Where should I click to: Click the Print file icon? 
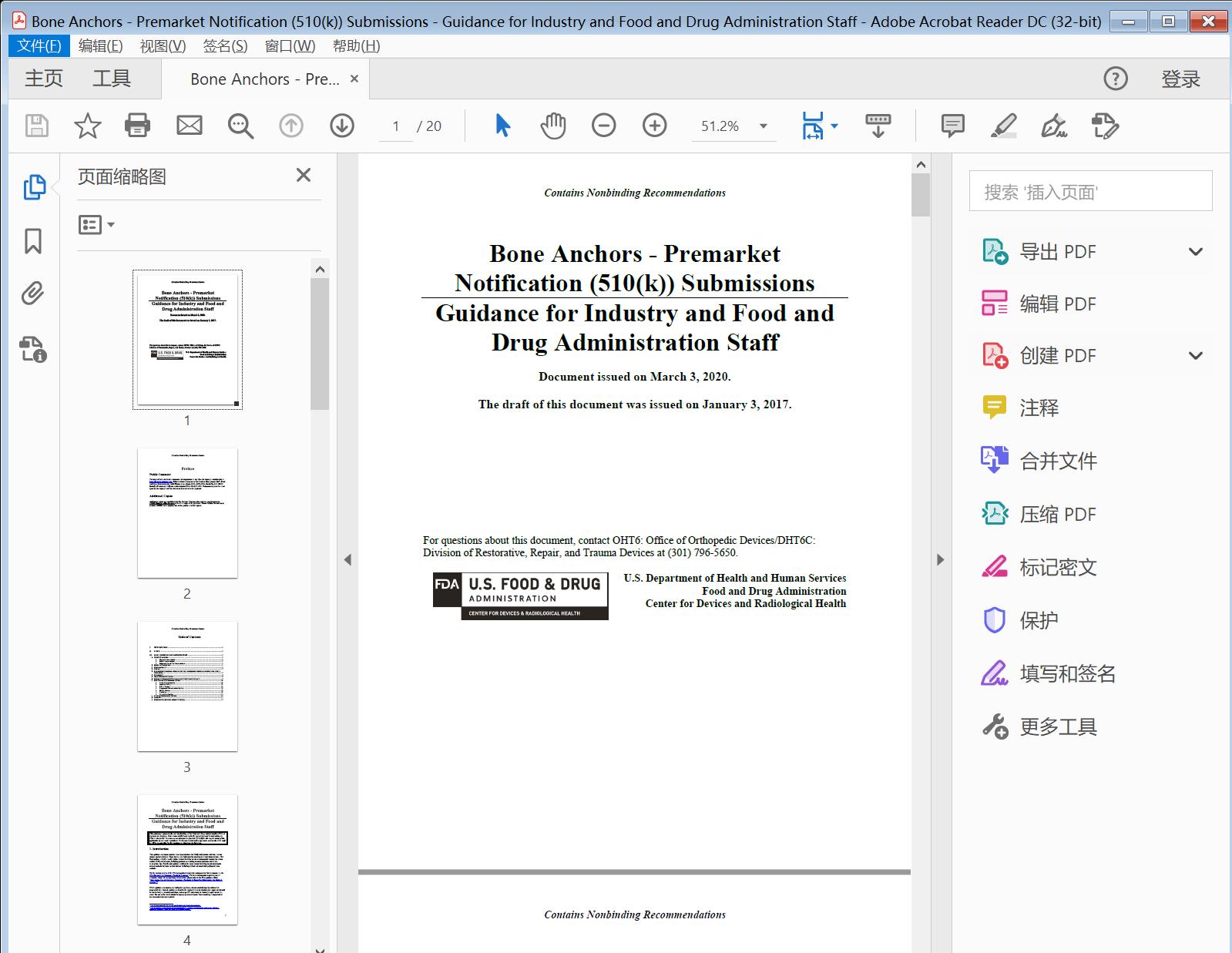tap(137, 126)
